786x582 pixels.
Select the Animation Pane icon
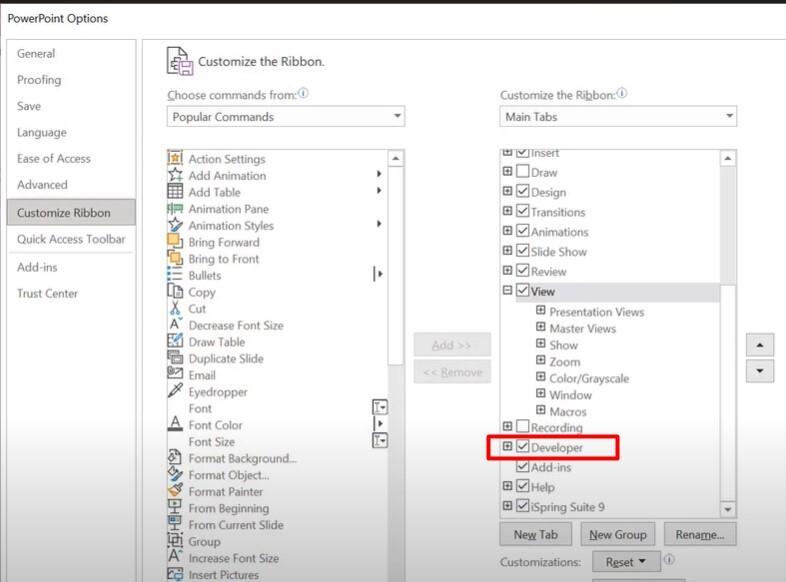(x=175, y=208)
